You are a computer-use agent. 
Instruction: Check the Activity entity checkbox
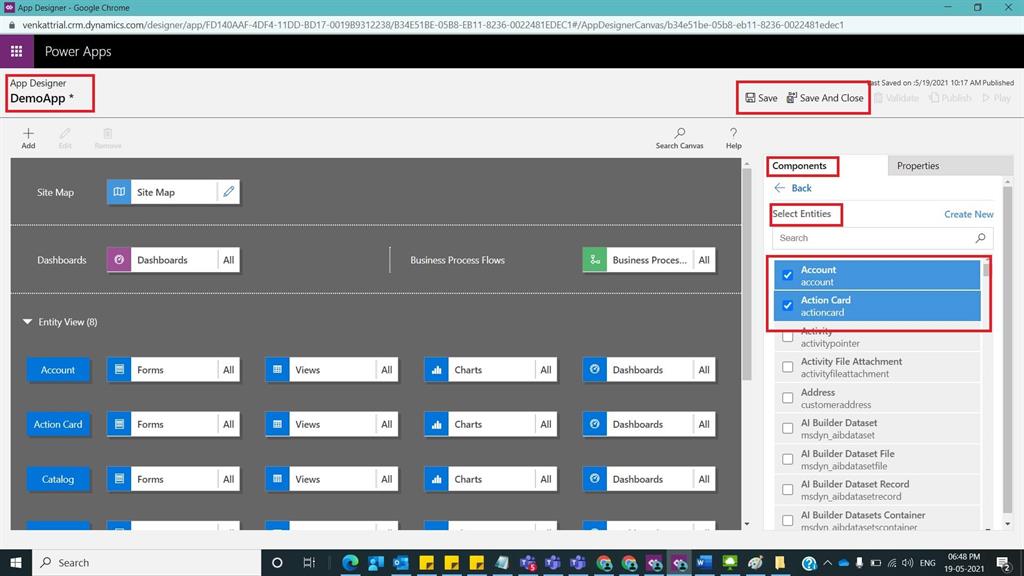[787, 337]
